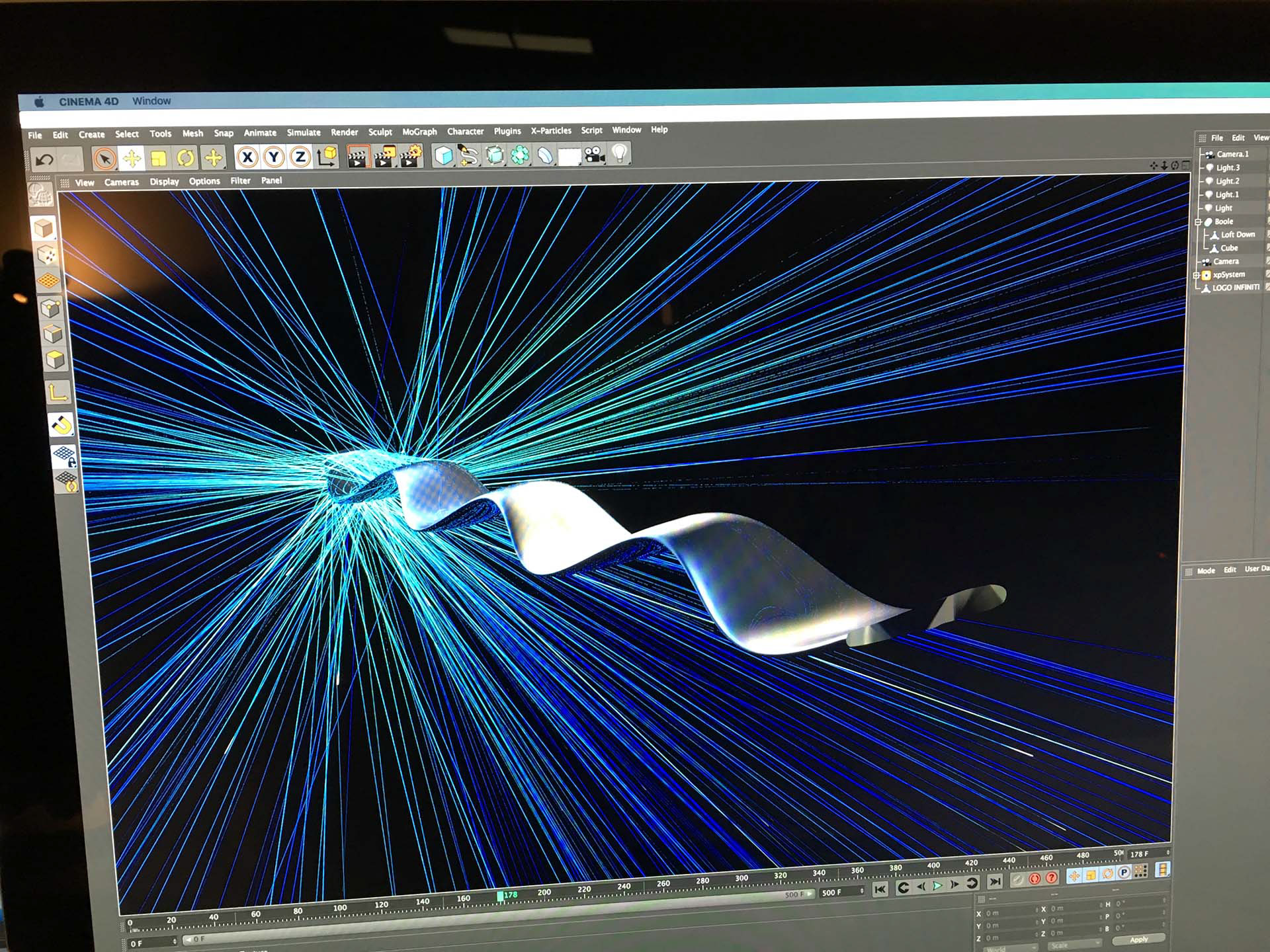
Task: Toggle Autokeying red circle button
Action: click(1035, 879)
